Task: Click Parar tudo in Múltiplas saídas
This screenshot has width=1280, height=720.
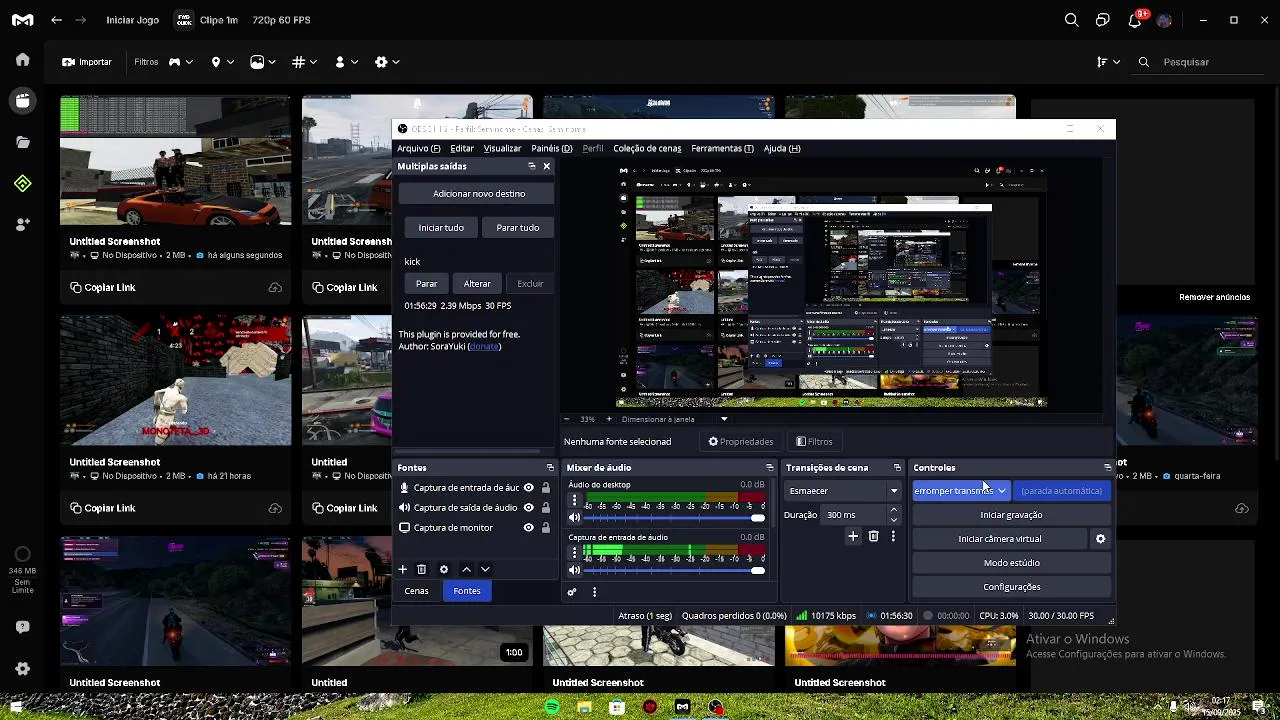Action: point(517,228)
